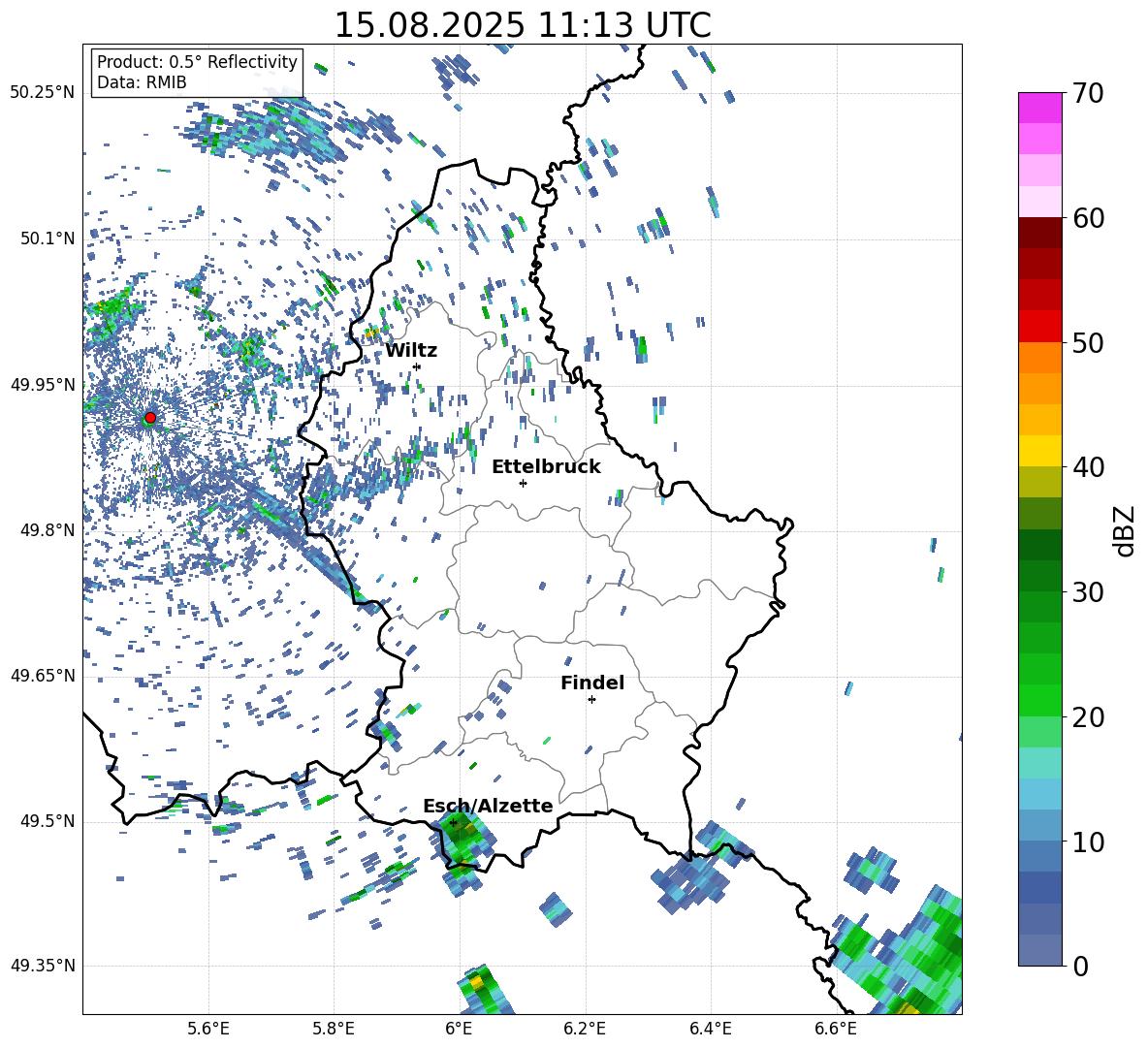
Task: Click the colorbar tick label 10
Action: click(x=1088, y=842)
